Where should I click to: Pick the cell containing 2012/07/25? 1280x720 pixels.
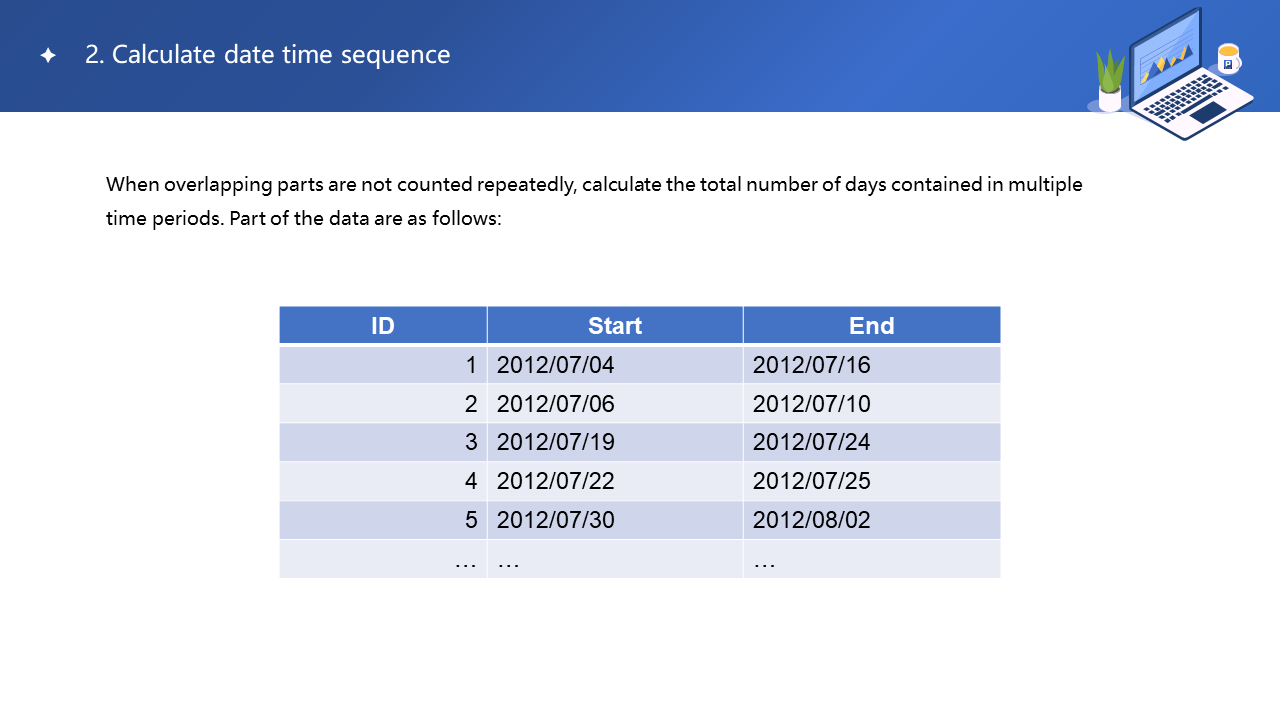click(812, 481)
